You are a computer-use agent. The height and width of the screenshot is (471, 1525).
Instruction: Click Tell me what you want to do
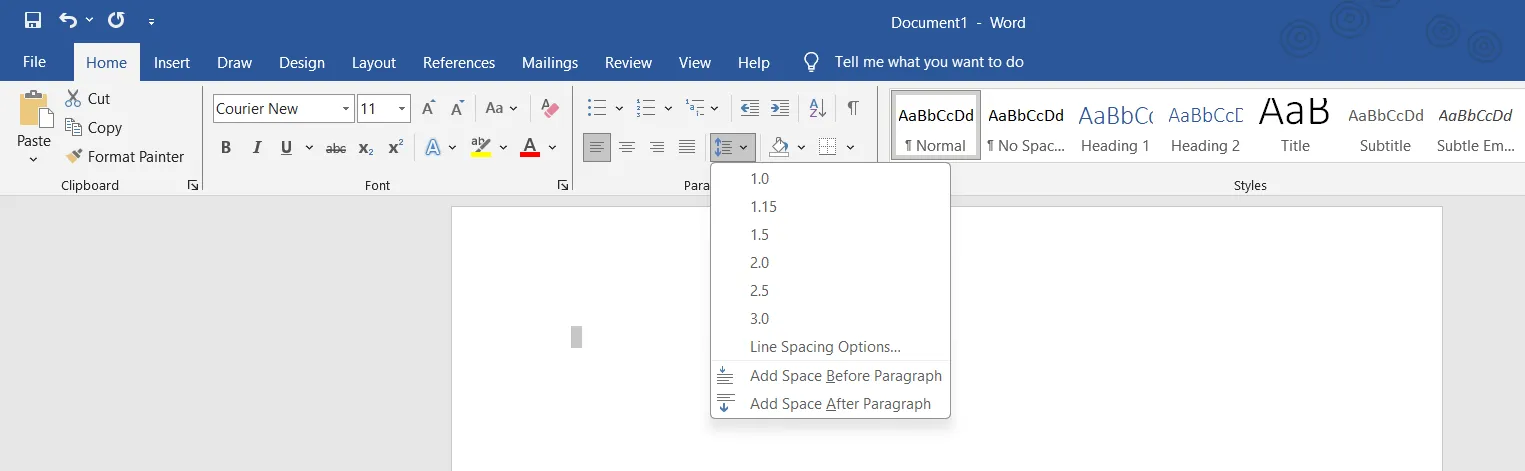[x=929, y=62]
